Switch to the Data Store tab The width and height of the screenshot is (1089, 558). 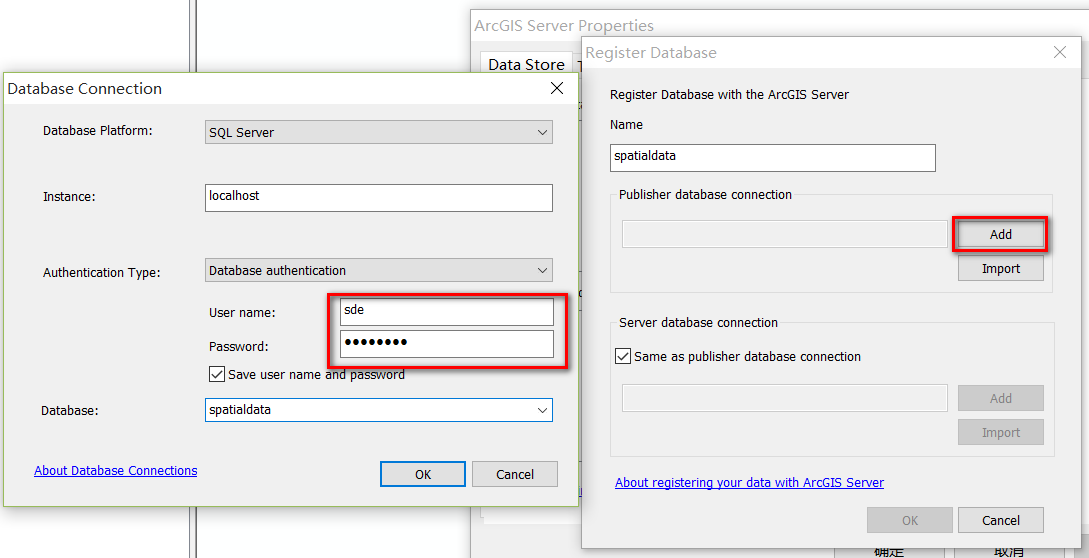pyautogui.click(x=526, y=64)
